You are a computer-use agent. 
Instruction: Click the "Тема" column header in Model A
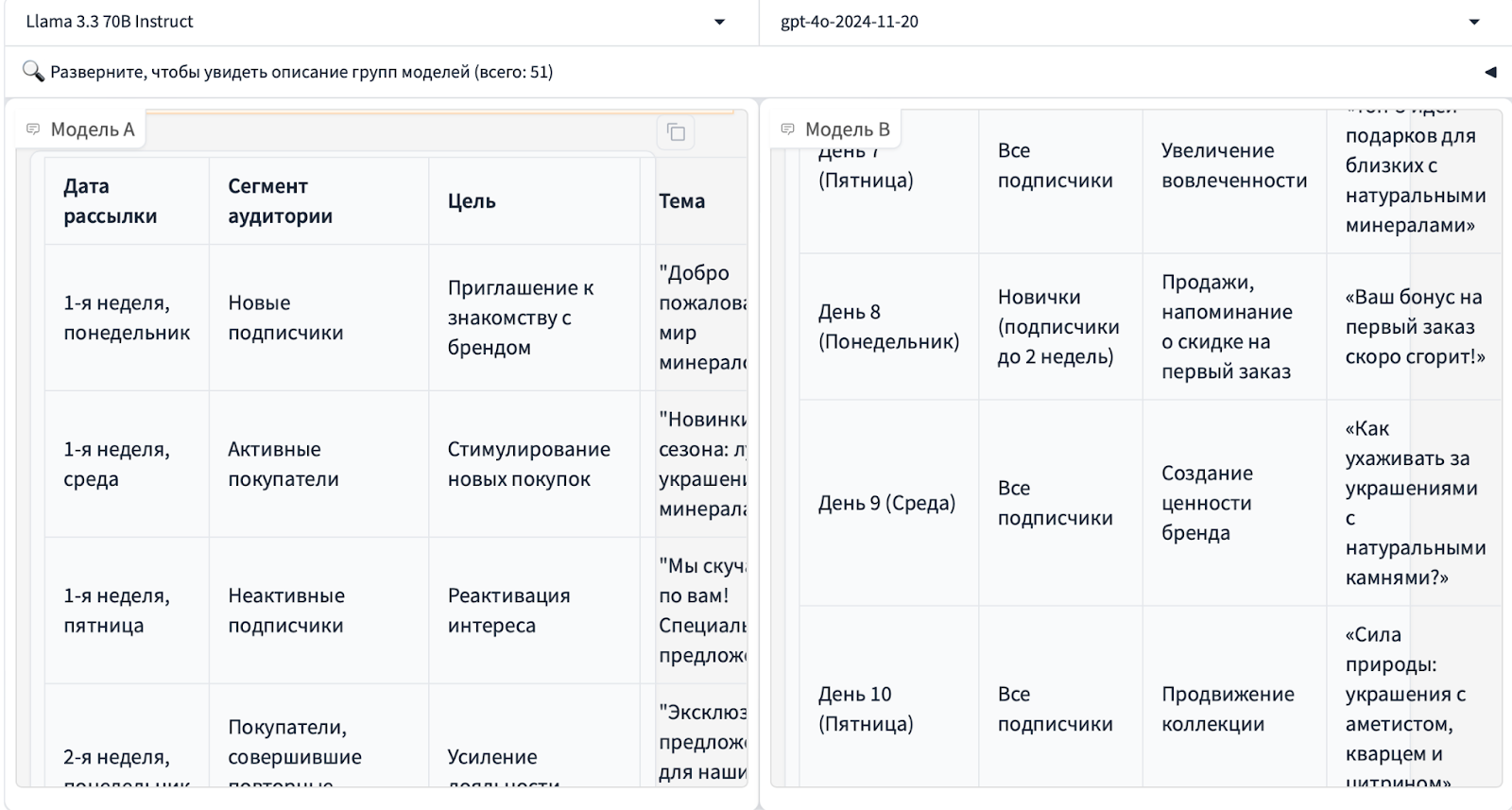tap(681, 201)
